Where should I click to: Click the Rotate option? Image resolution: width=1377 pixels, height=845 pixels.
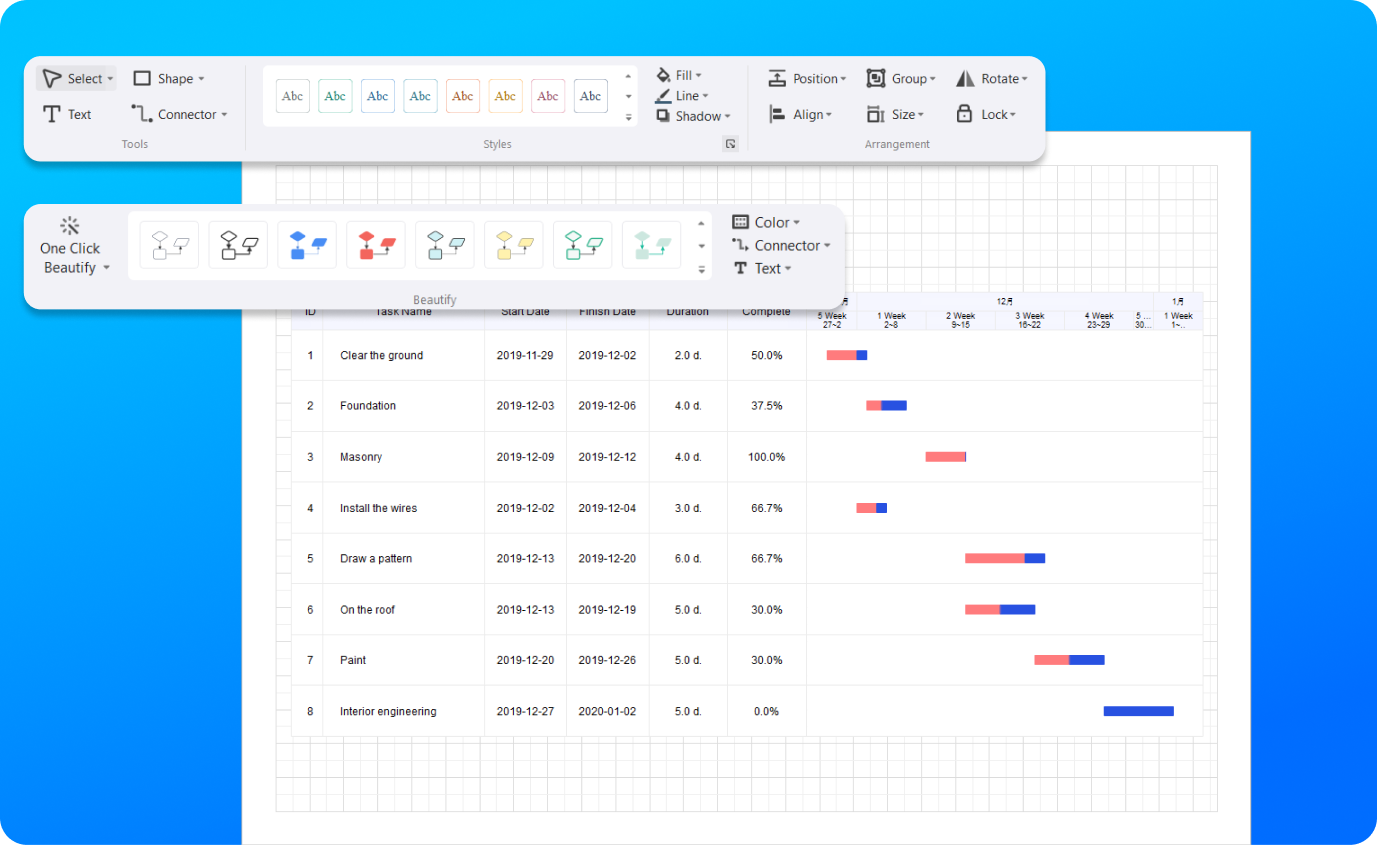coord(992,78)
